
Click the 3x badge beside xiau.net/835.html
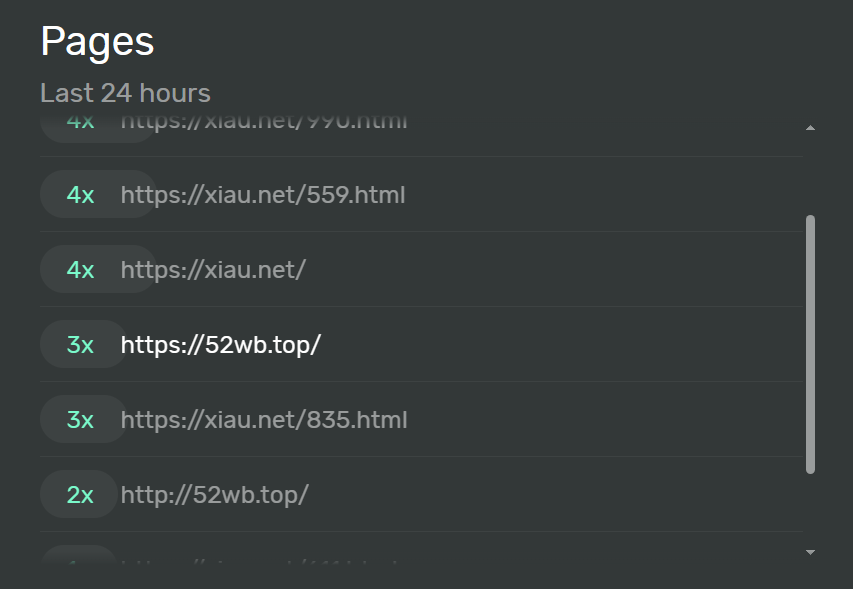[x=81, y=420]
